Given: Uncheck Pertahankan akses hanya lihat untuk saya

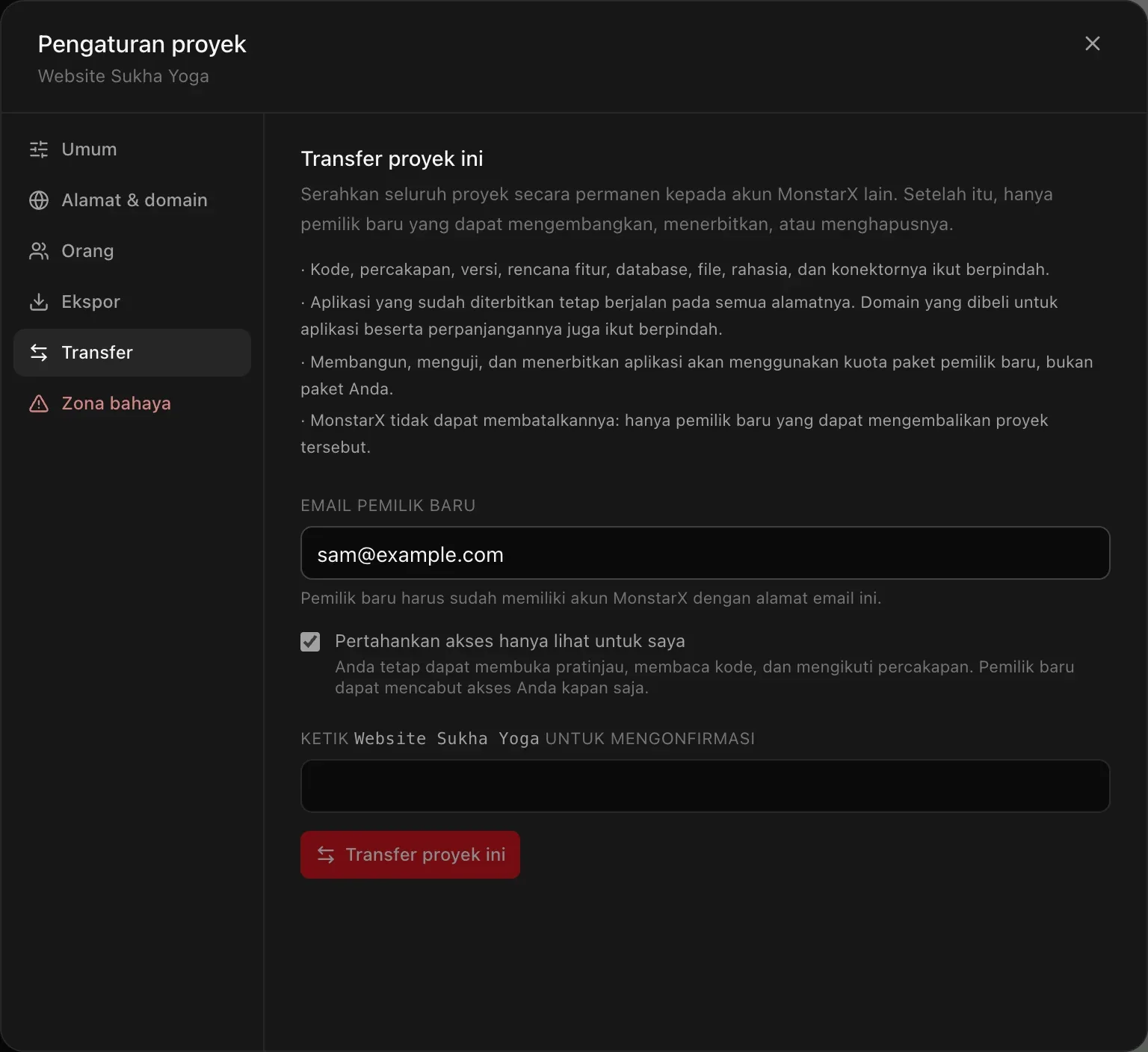Looking at the screenshot, I should coord(310,642).
